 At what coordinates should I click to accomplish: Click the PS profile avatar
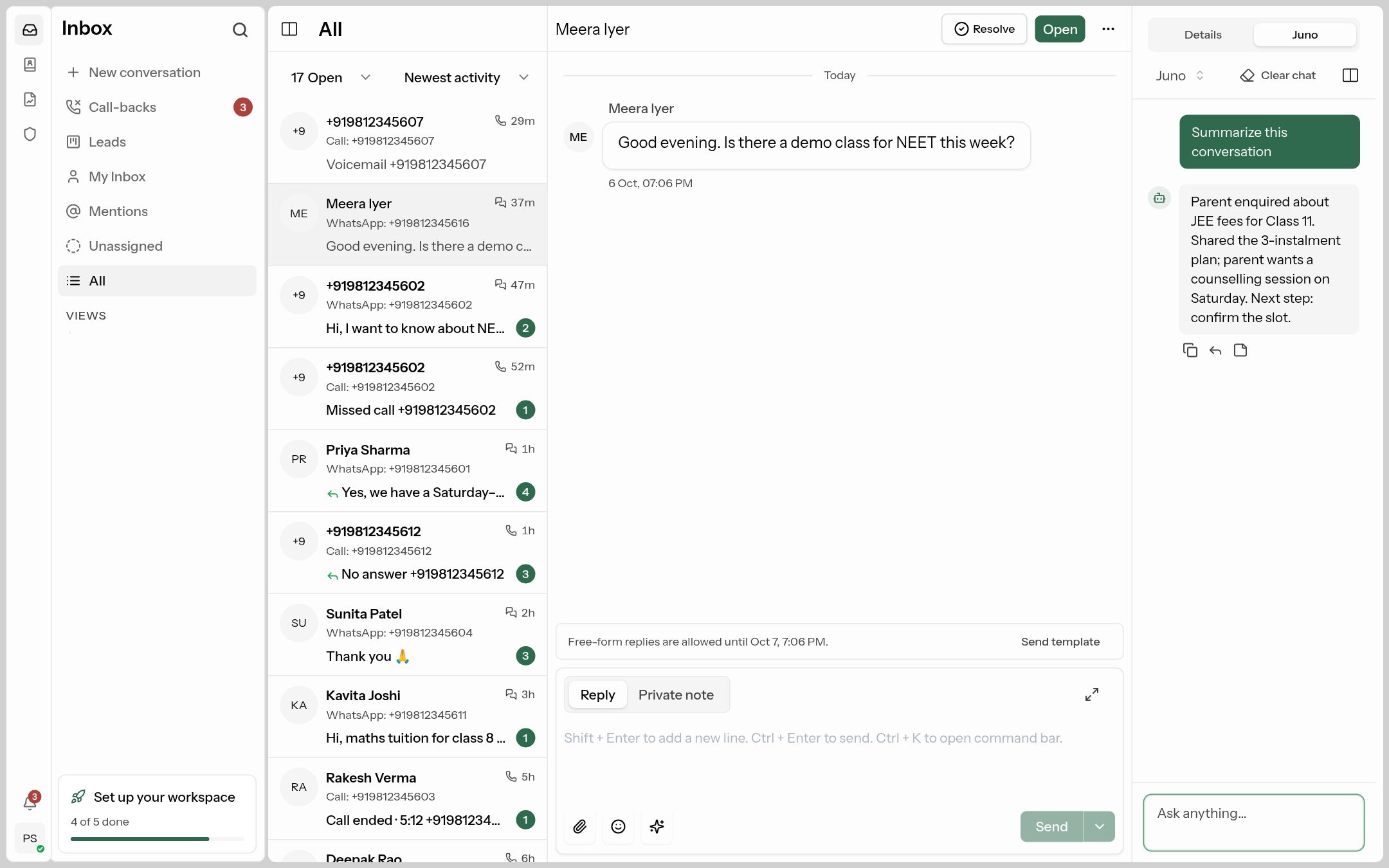(30, 838)
